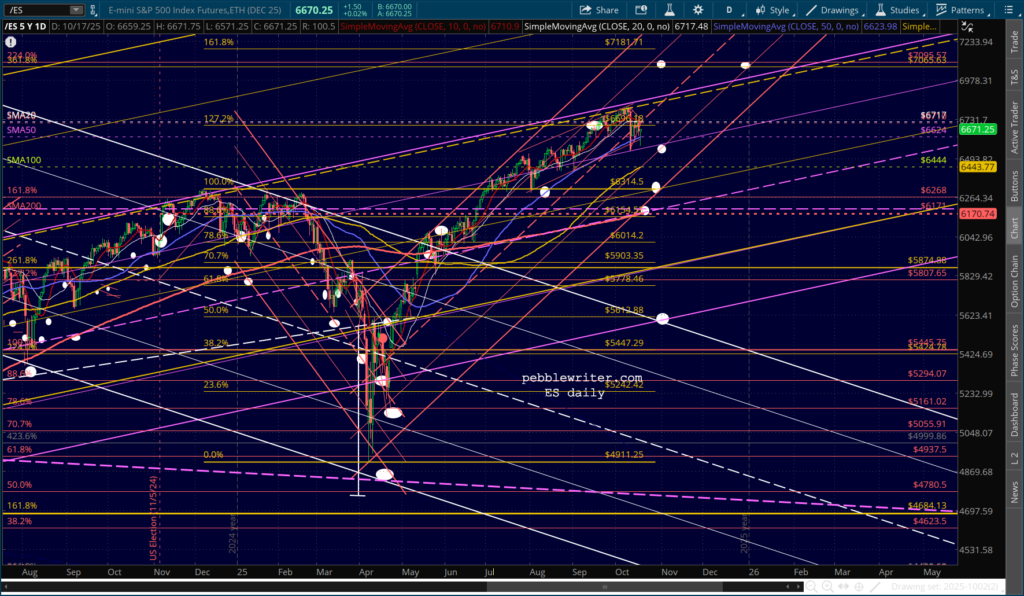Open chart settings gear icon
This screenshot has height=596, width=1024.
tap(698, 10)
